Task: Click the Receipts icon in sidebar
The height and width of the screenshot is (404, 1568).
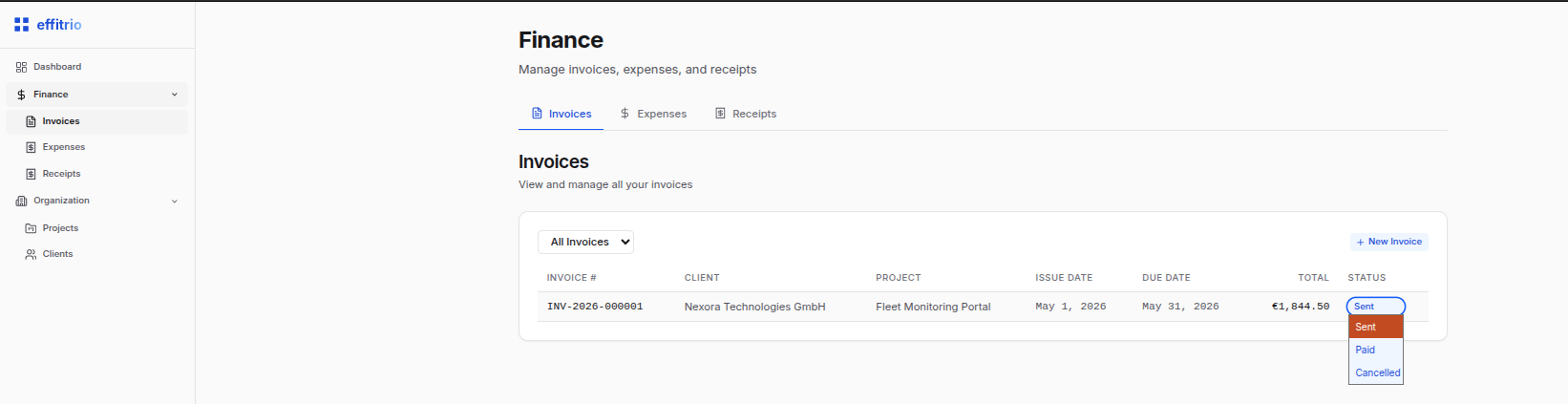Action: 31,174
